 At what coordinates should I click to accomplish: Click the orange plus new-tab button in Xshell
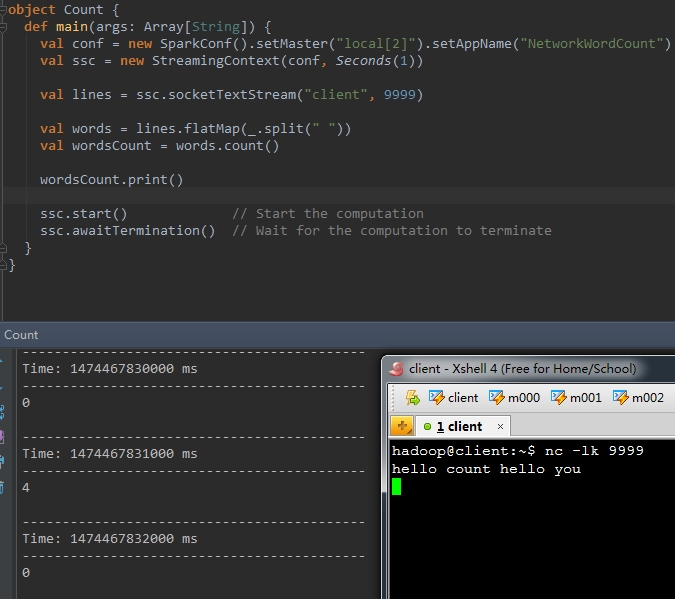tap(402, 426)
